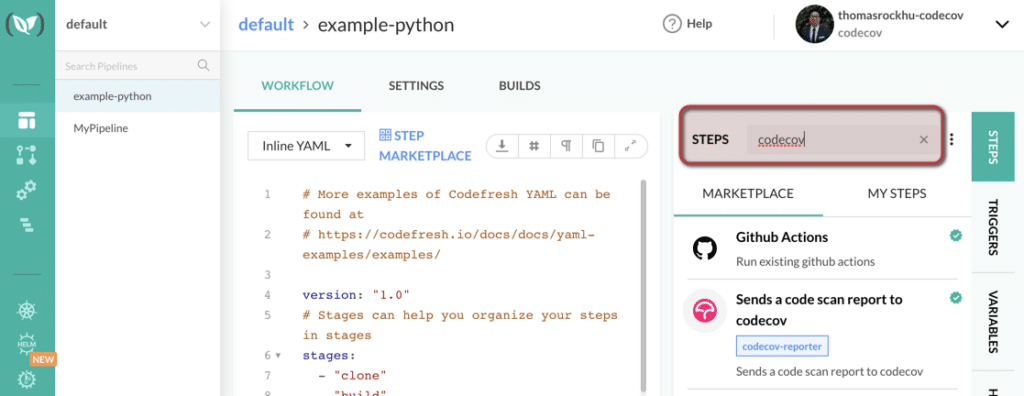Click the pilcrow paragraph toolbar icon

pyautogui.click(x=566, y=146)
